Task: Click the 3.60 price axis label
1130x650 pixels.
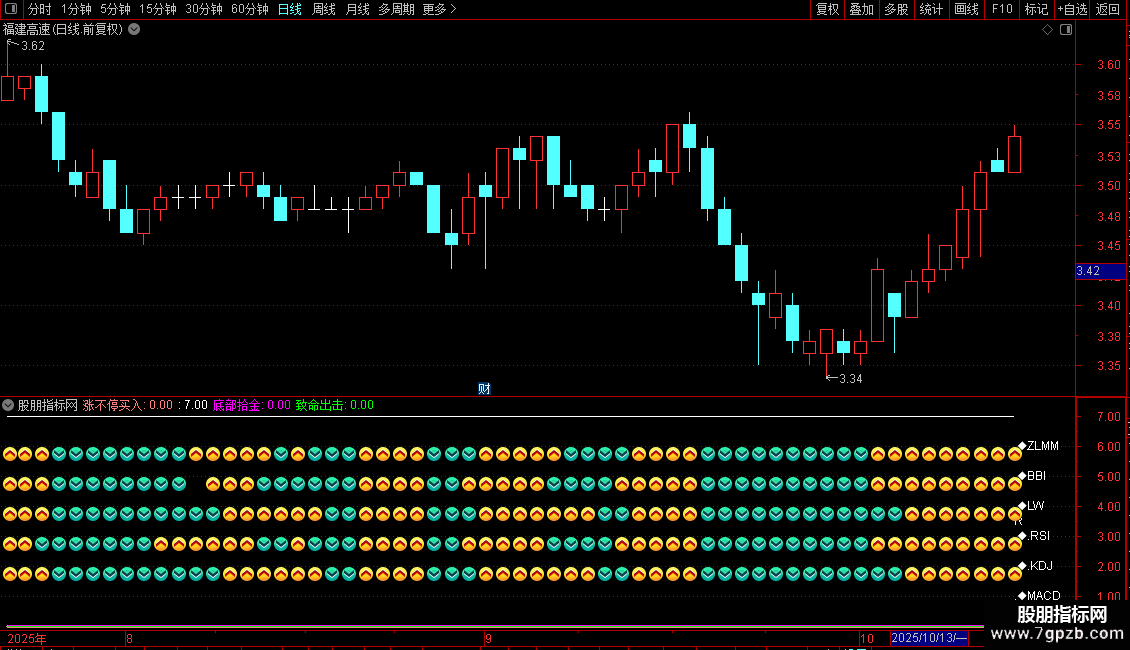Action: point(1108,65)
